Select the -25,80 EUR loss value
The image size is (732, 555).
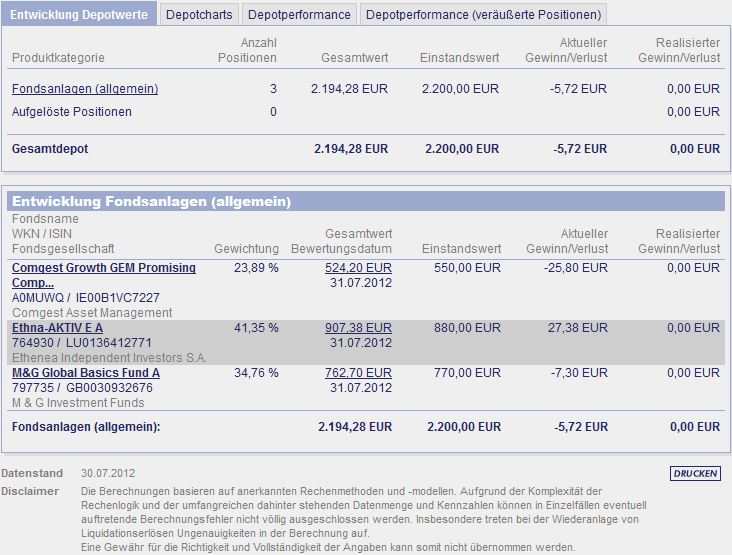[x=576, y=267]
